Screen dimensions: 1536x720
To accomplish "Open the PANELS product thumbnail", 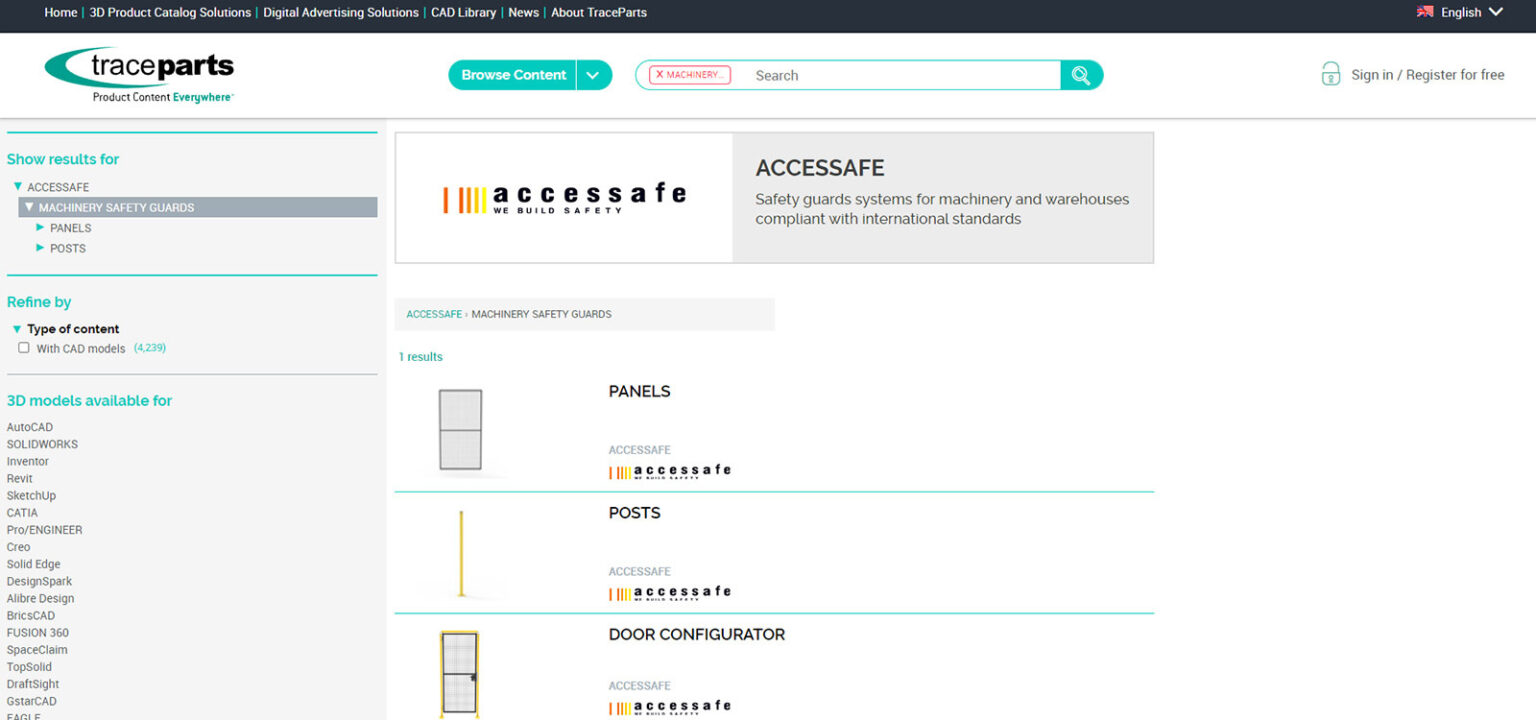I will (x=460, y=430).
